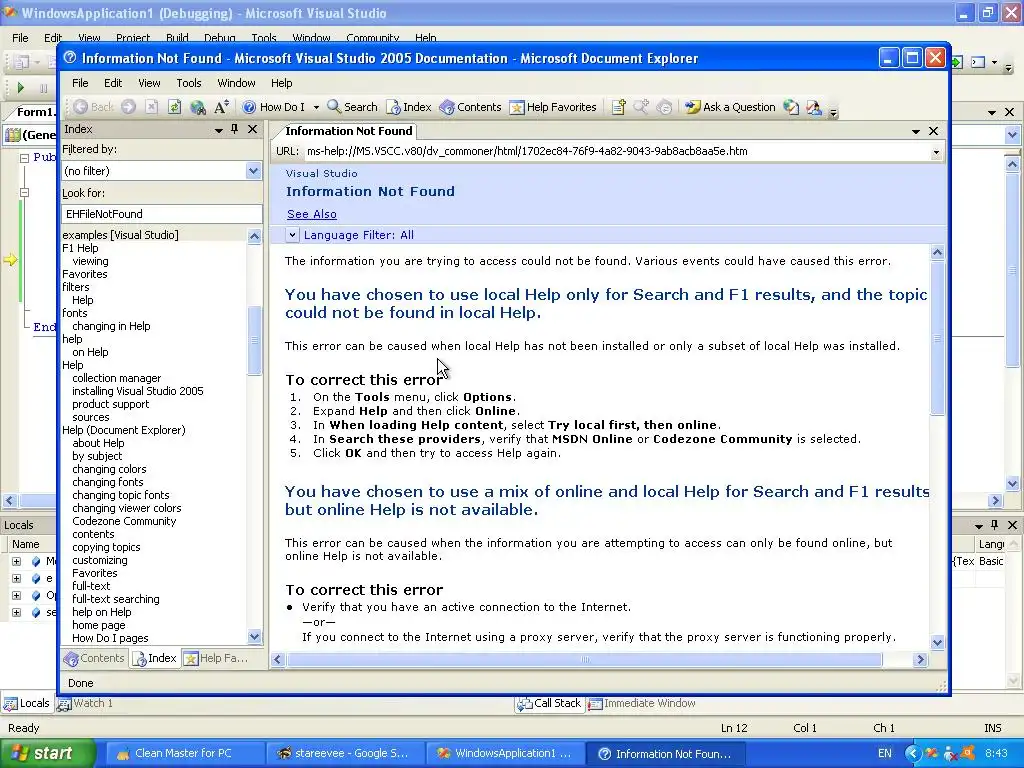Open Index from the toolbar
1024x768 pixels.
(409, 107)
